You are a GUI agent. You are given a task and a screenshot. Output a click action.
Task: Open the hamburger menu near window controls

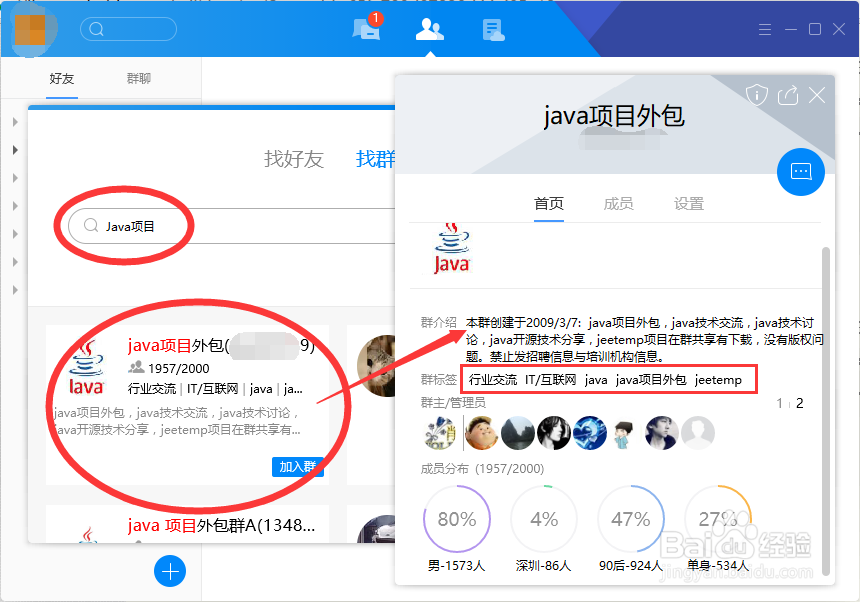pos(764,29)
